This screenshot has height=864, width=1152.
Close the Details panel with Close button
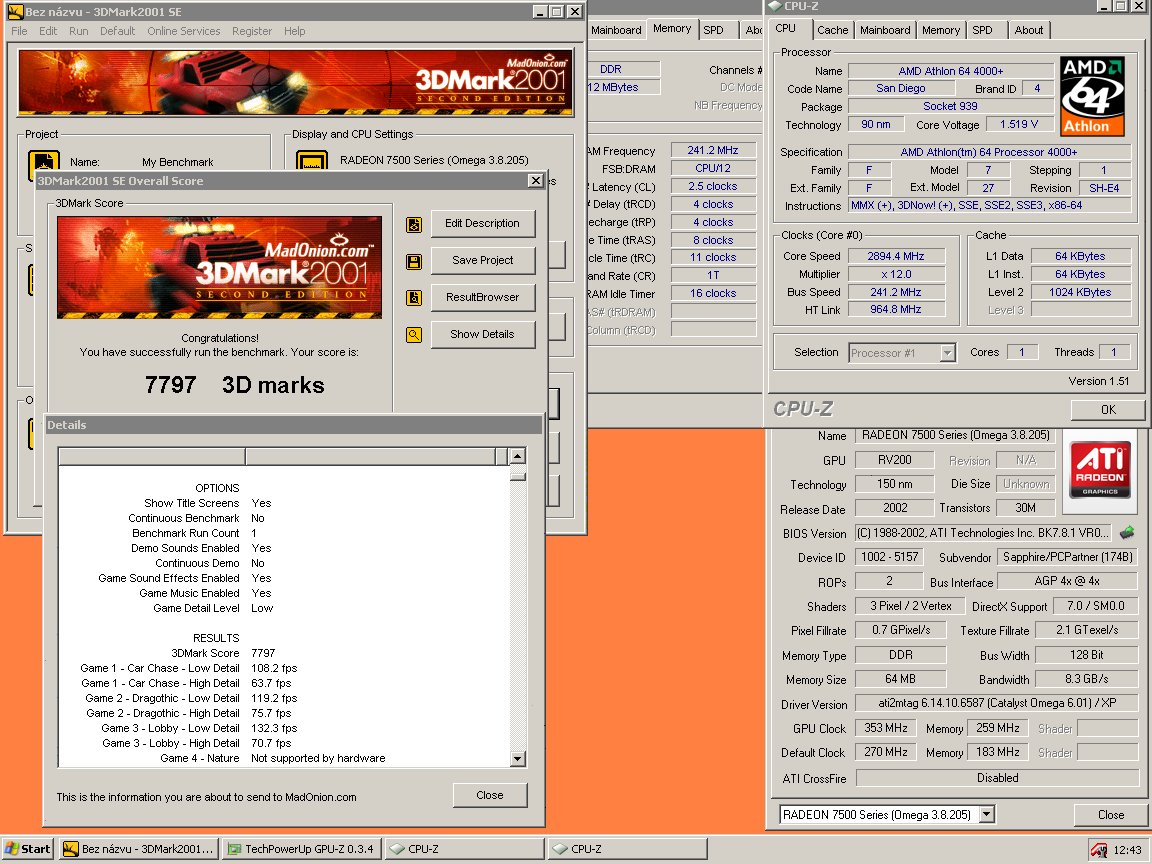[489, 795]
